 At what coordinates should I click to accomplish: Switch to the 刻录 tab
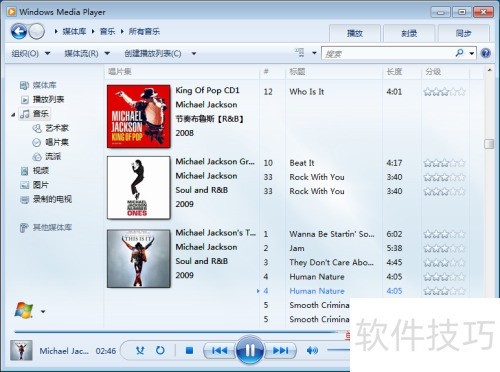click(409, 33)
